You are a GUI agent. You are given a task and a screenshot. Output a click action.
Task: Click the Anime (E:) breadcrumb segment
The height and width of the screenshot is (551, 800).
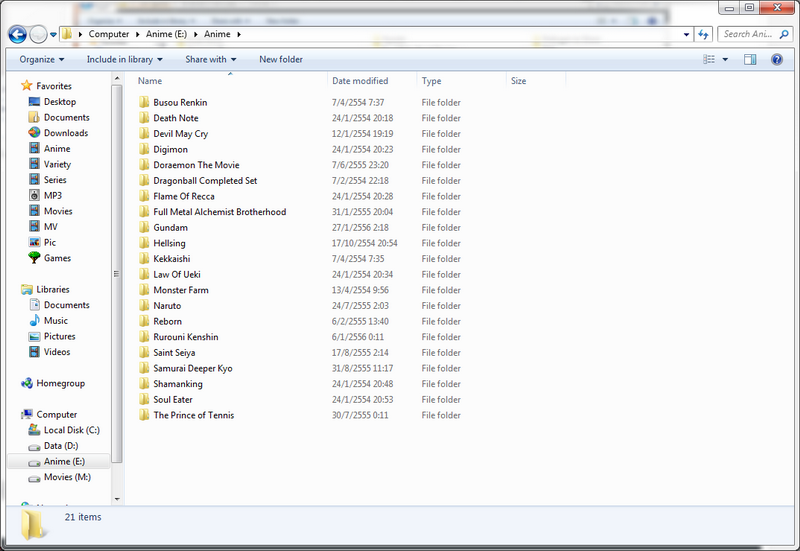(166, 34)
